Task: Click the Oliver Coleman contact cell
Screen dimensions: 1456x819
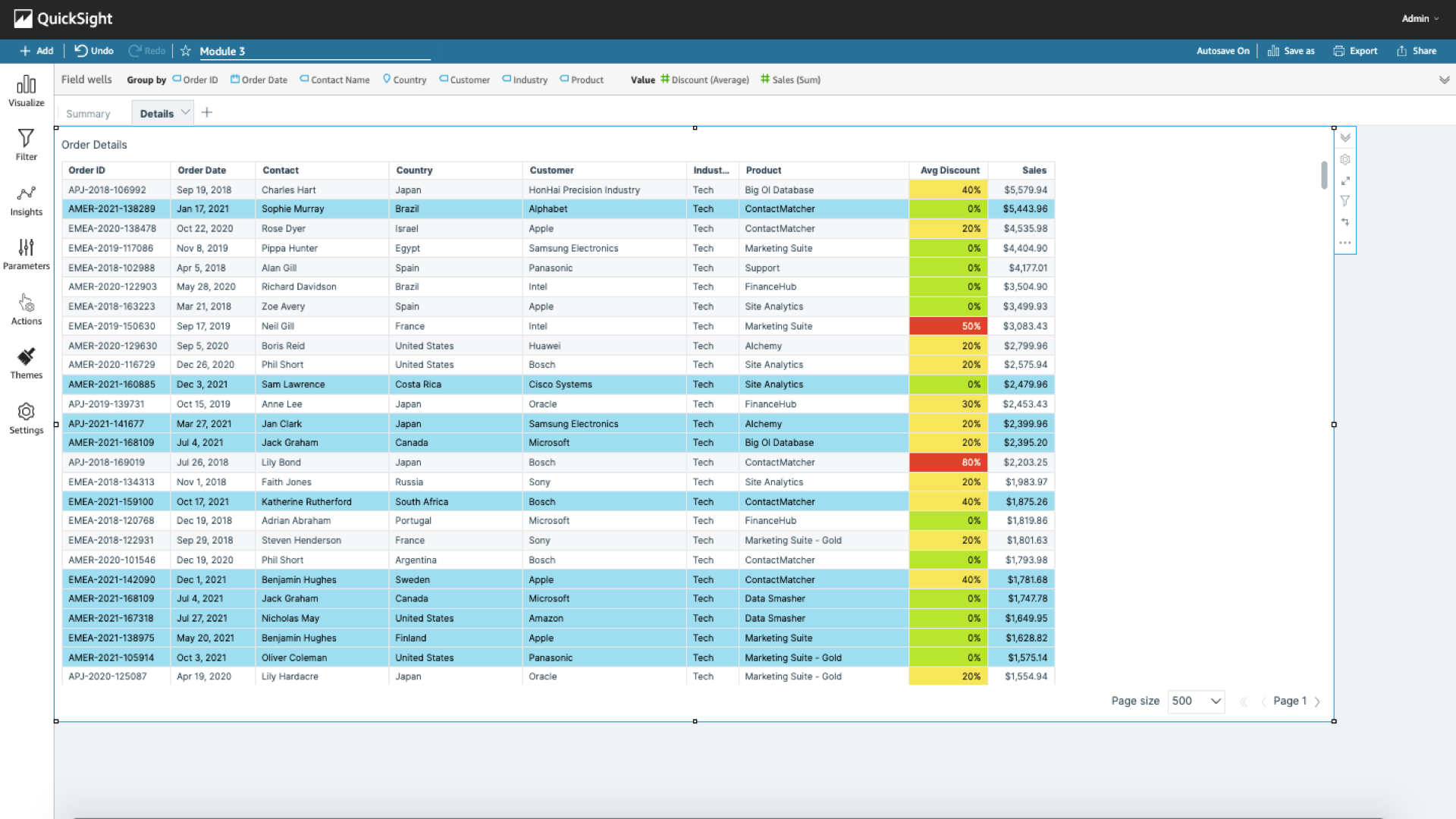Action: coord(322,657)
